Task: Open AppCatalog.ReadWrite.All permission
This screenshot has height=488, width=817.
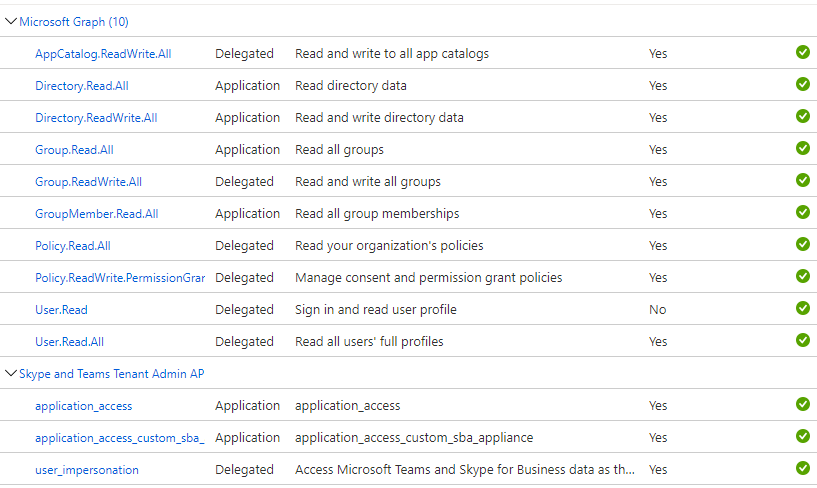Action: [103, 54]
